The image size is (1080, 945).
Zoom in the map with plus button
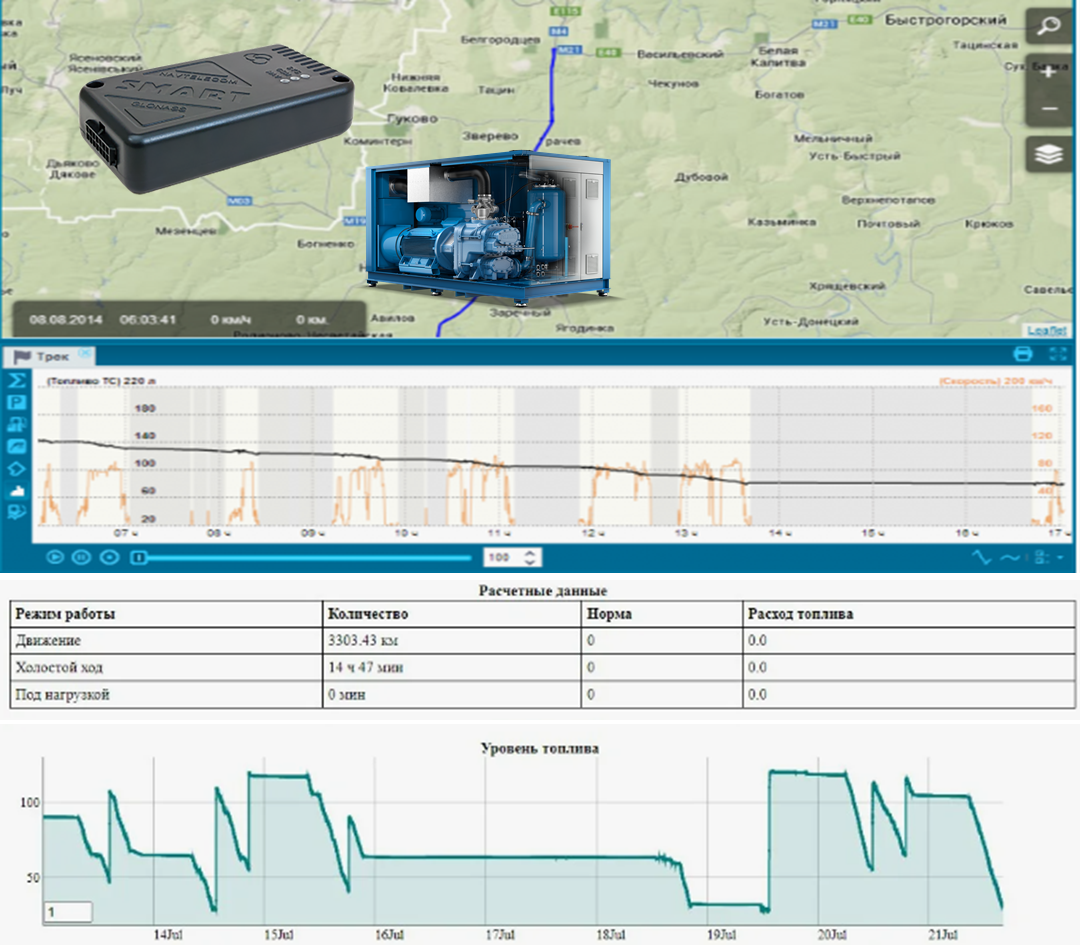coord(1048,70)
